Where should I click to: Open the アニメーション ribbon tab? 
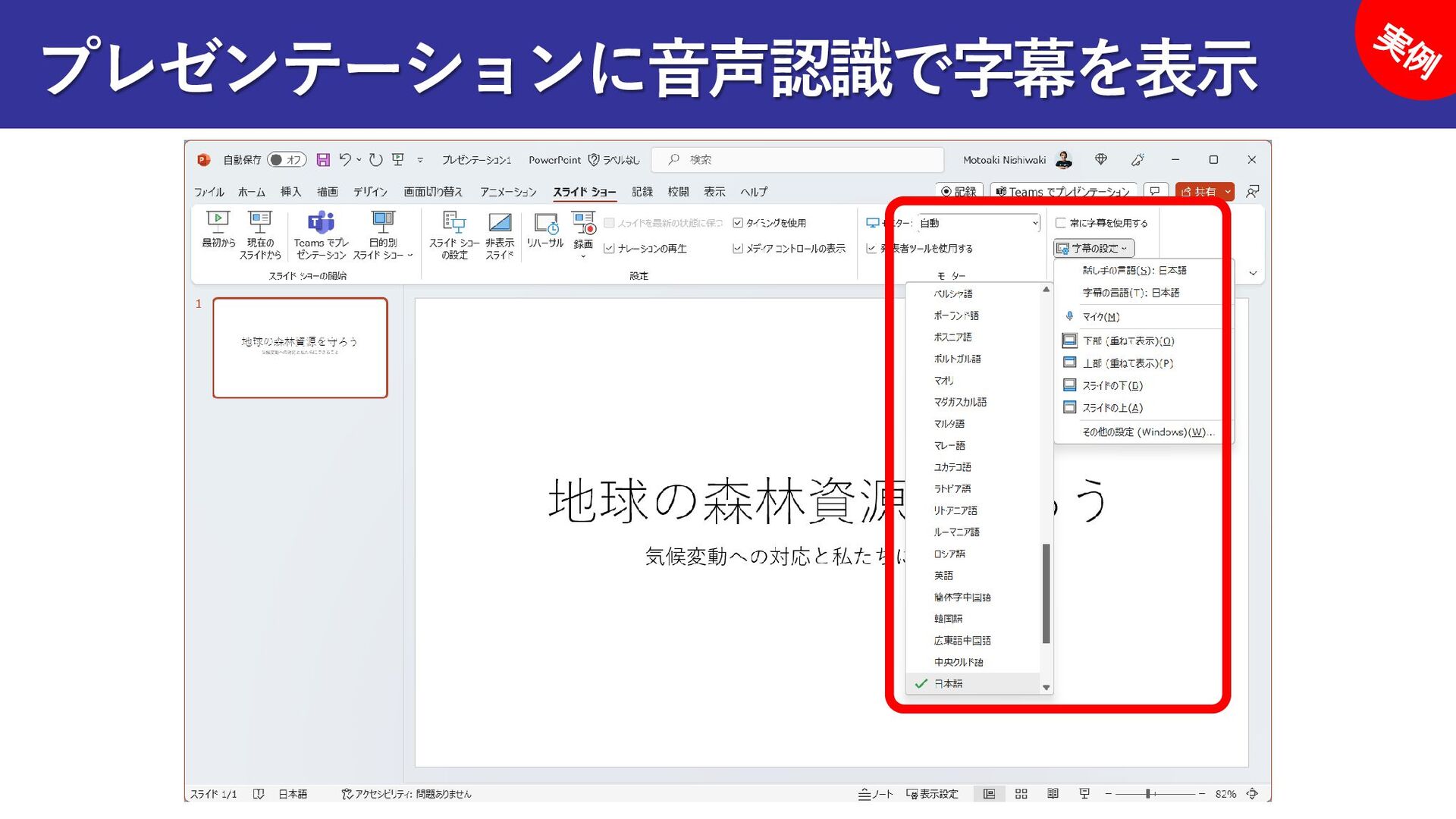(x=507, y=192)
